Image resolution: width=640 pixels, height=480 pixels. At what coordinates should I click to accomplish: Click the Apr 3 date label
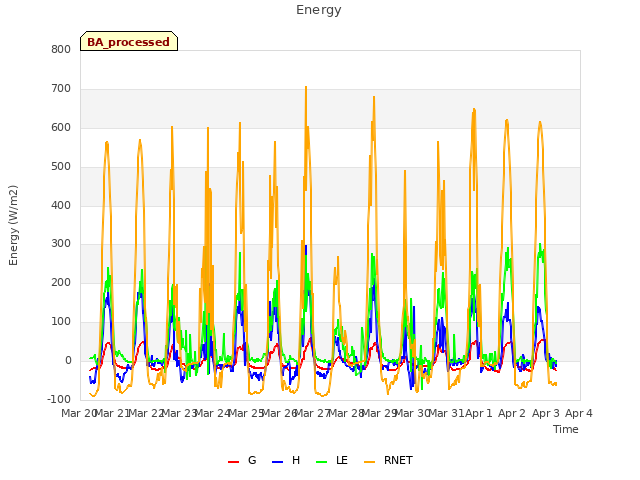[x=546, y=413]
